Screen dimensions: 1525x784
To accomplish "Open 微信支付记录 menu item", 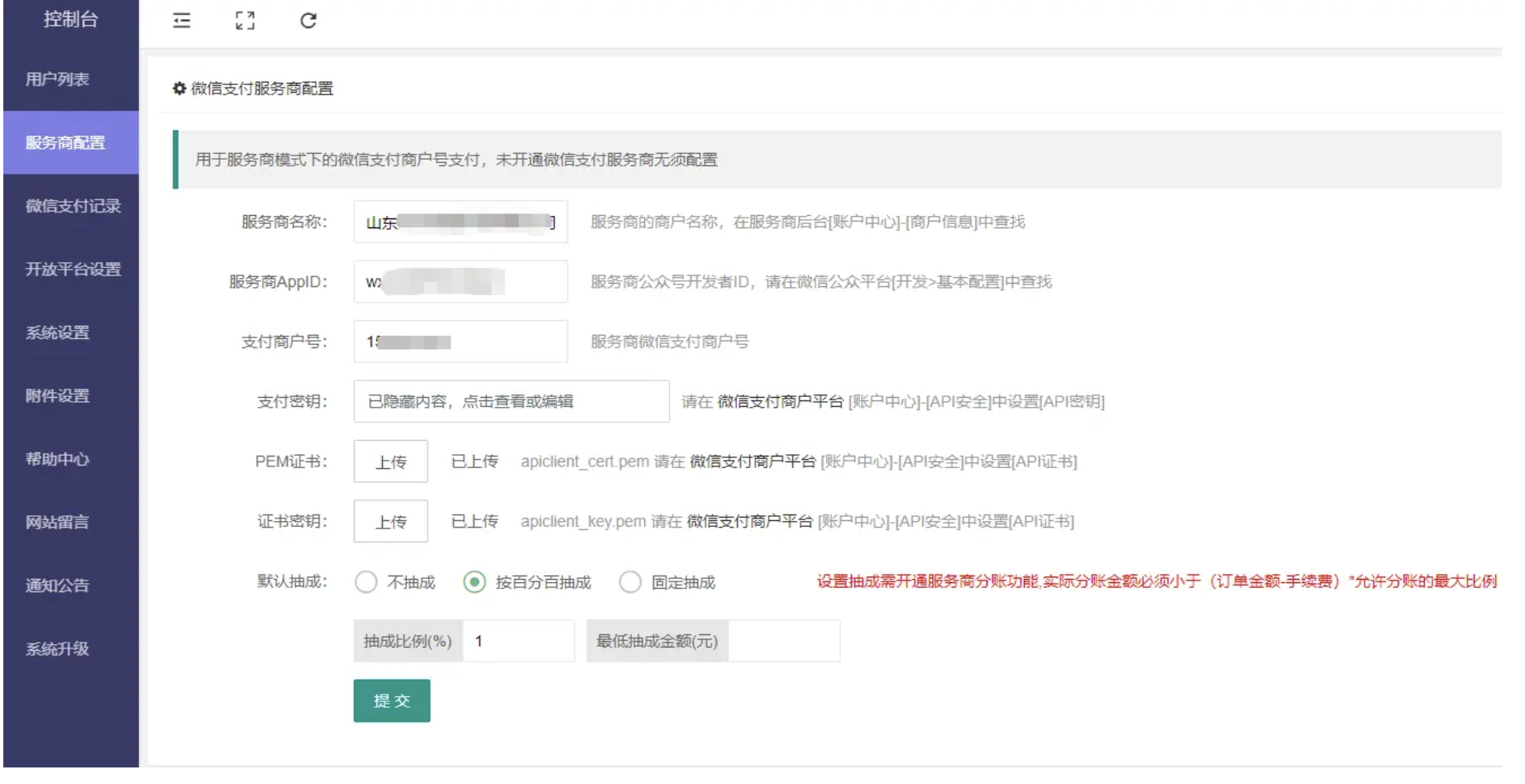I will (x=71, y=206).
